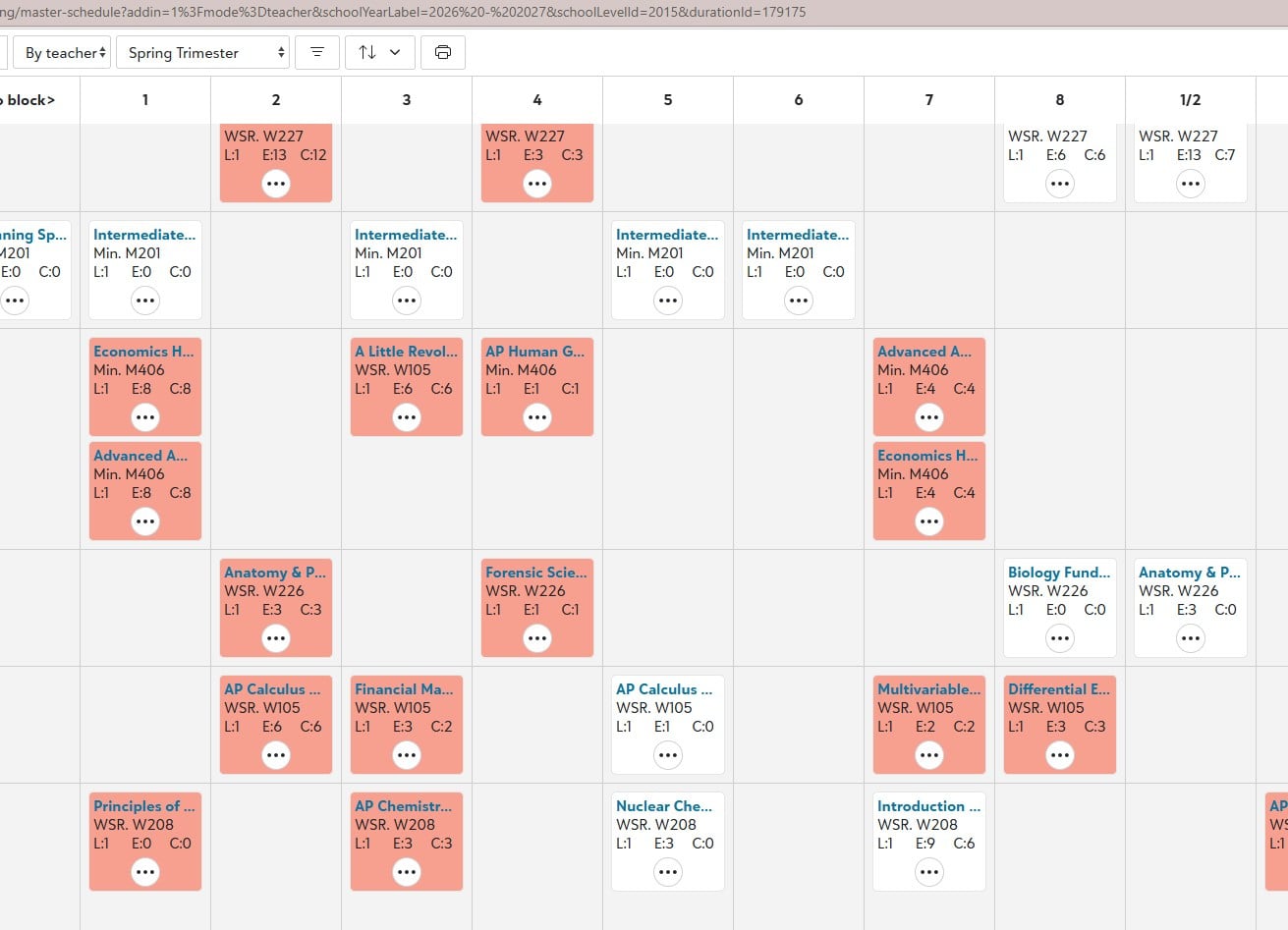Open more options on W227 card with E:3 C:3

pos(537,184)
